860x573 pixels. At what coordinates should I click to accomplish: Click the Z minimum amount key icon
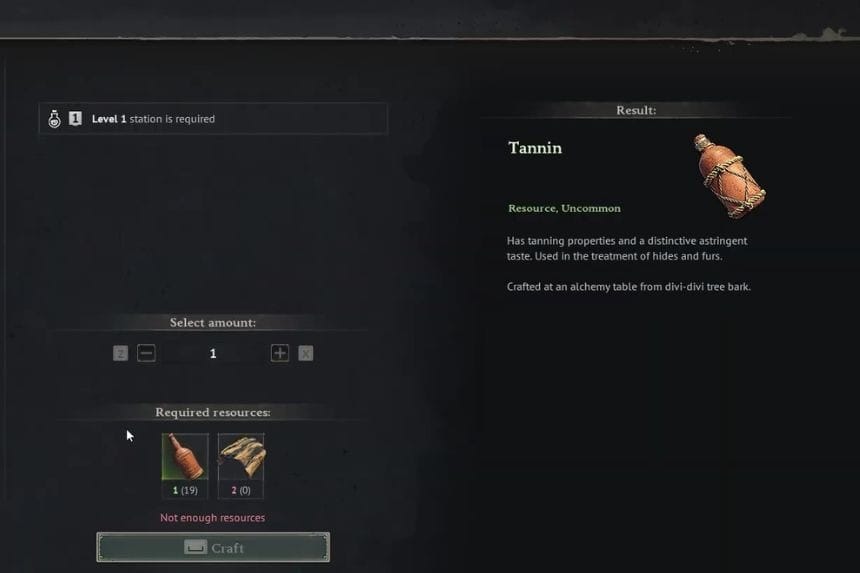tap(121, 353)
